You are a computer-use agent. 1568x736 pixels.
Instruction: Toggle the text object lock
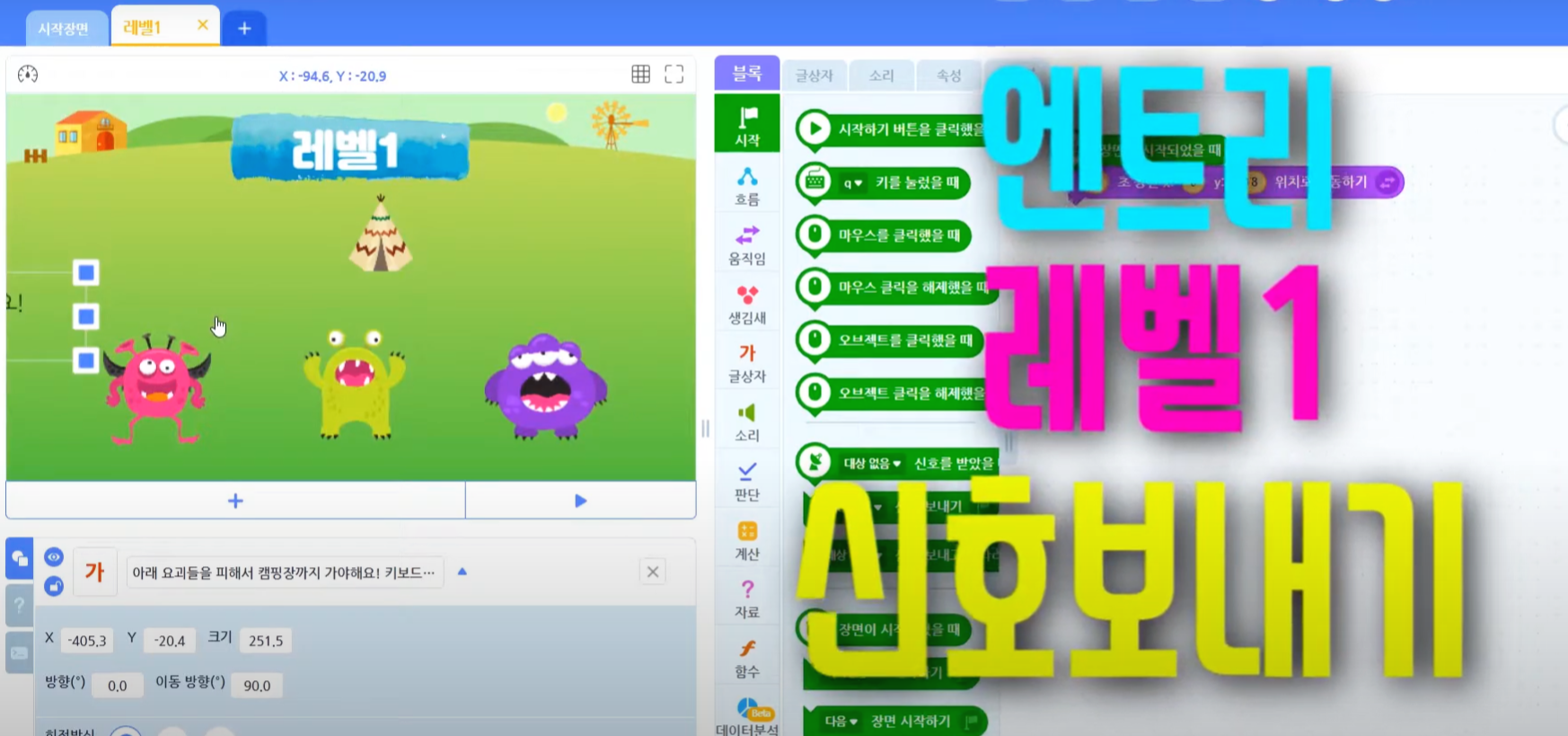click(x=54, y=587)
